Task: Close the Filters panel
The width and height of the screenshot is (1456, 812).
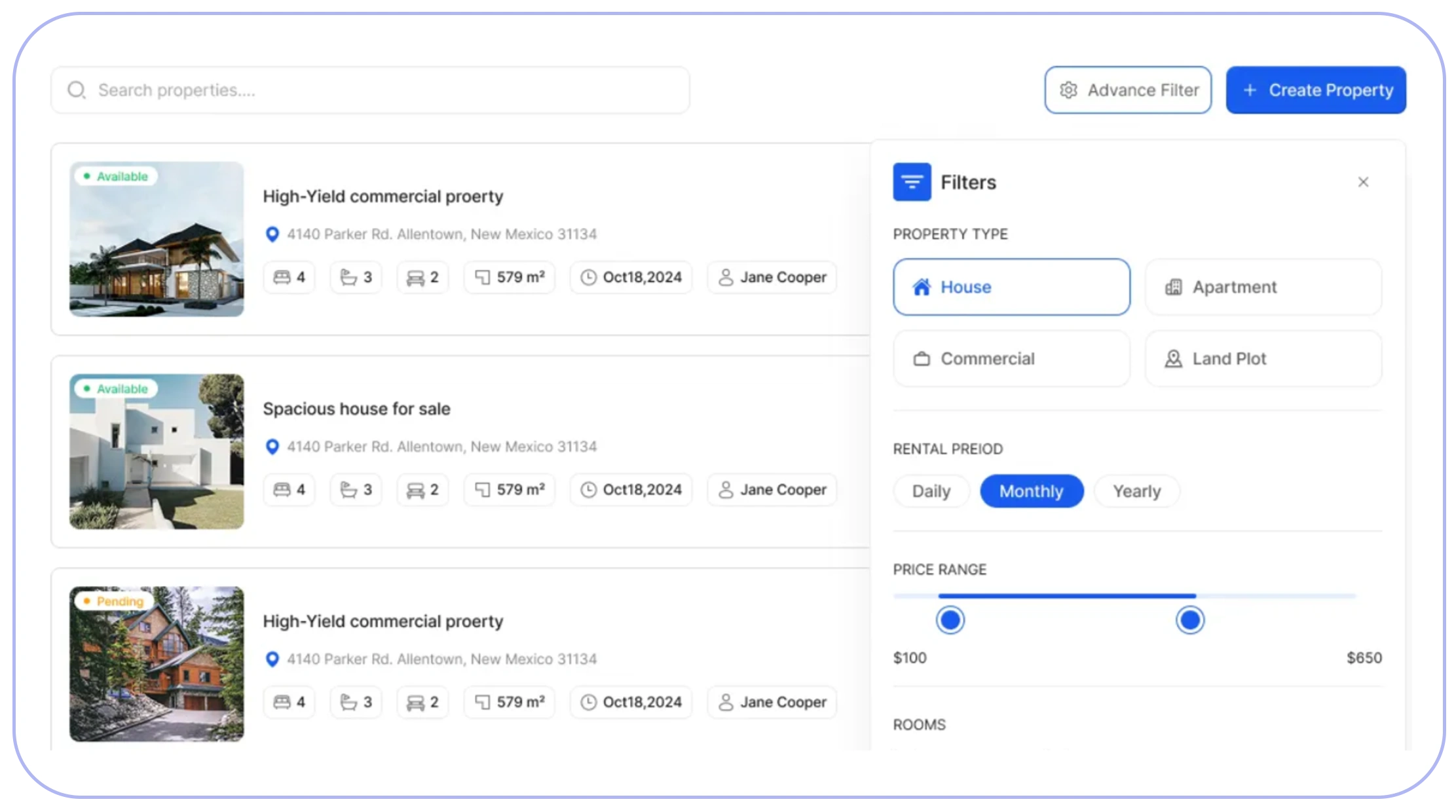Action: coord(1363,182)
